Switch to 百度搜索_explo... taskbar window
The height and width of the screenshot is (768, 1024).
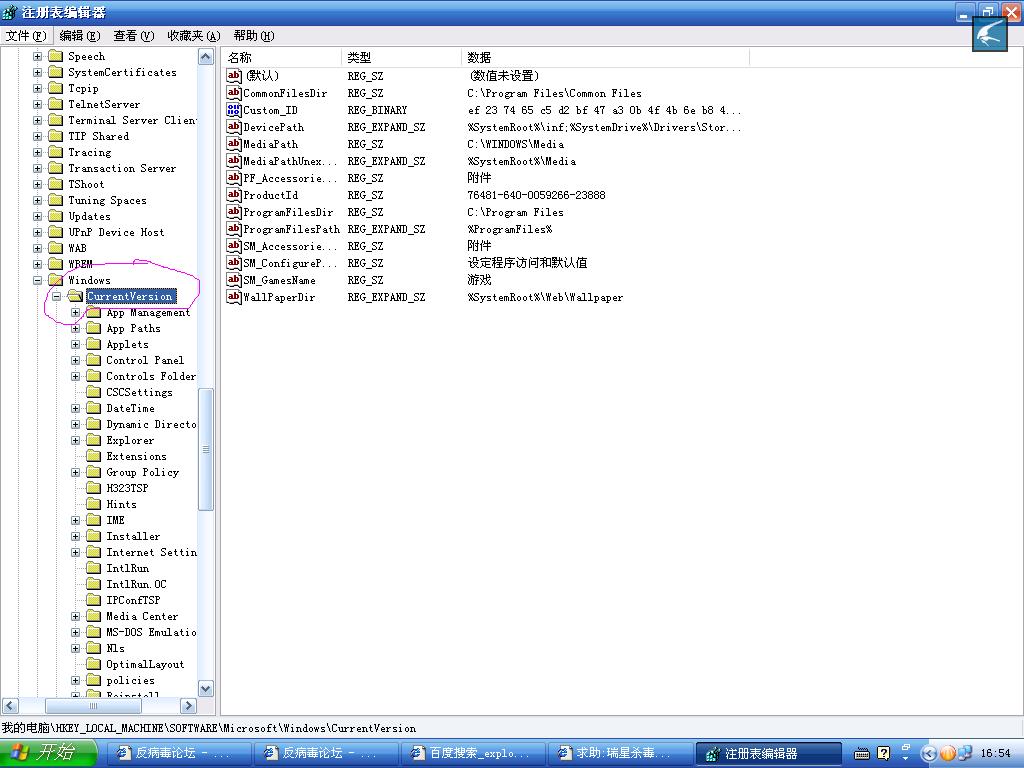coord(471,754)
